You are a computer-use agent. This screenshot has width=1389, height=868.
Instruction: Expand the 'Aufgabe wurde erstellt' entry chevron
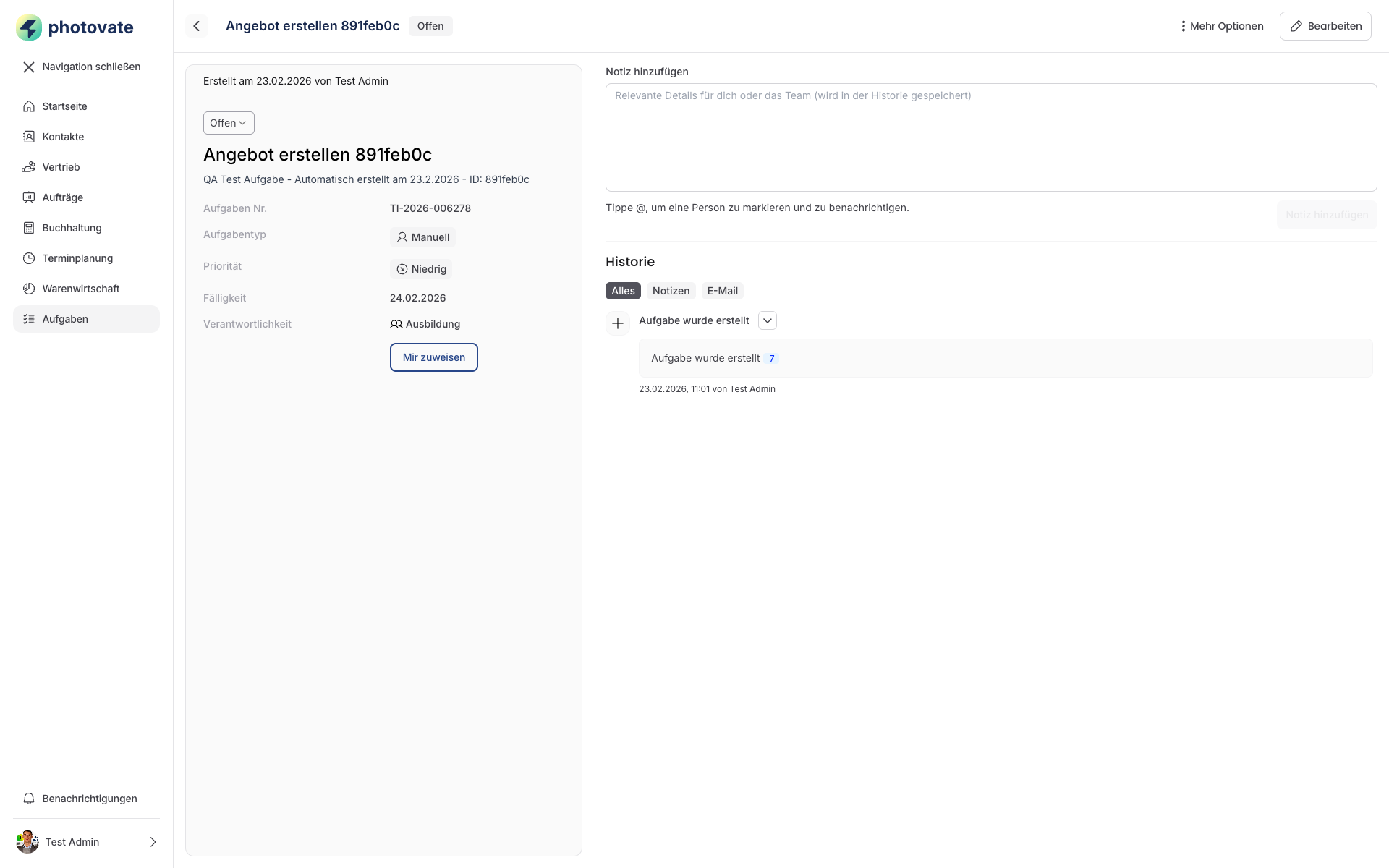point(768,320)
